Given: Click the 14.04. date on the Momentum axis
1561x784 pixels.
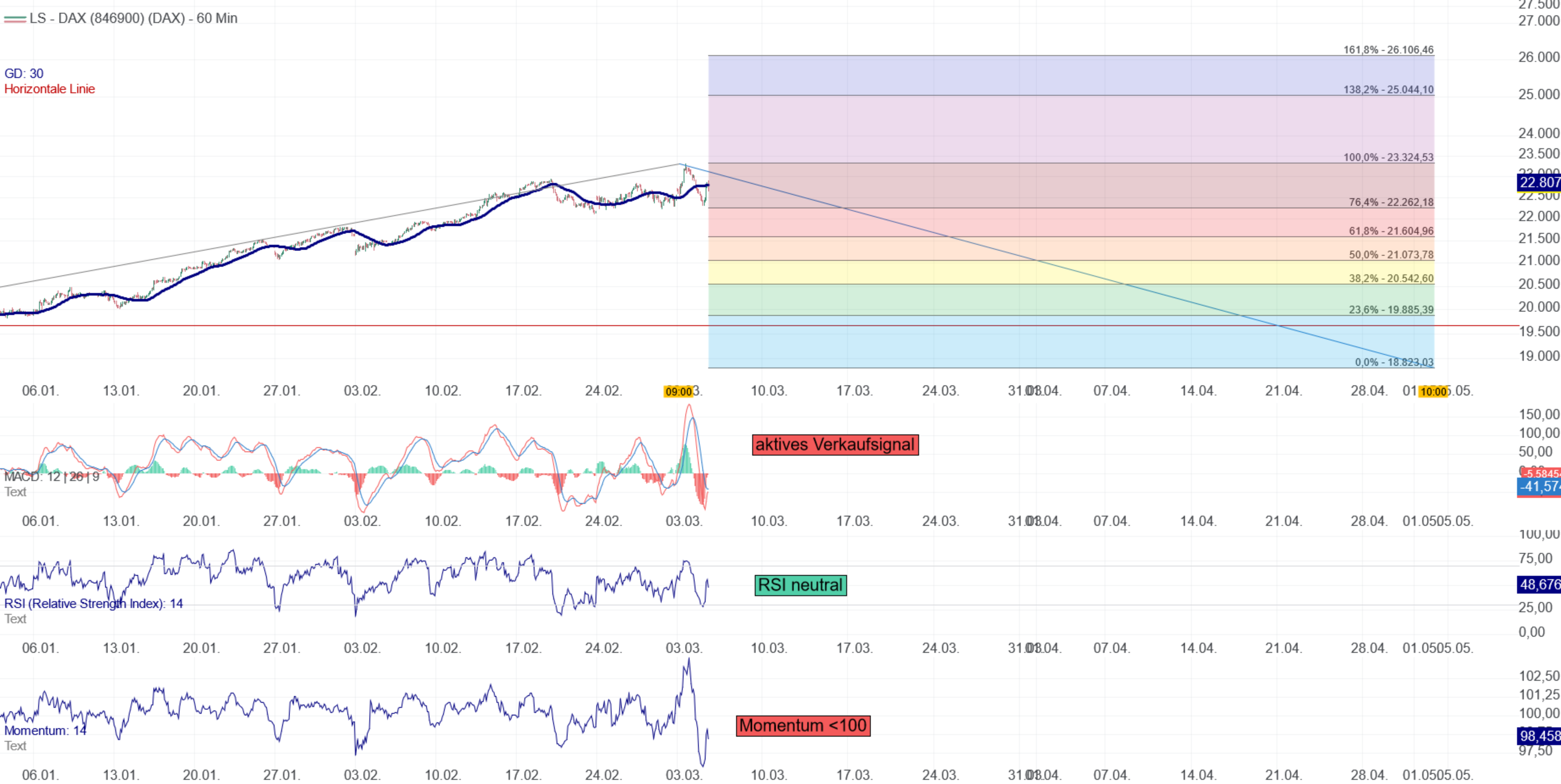Looking at the screenshot, I should 1198,775.
